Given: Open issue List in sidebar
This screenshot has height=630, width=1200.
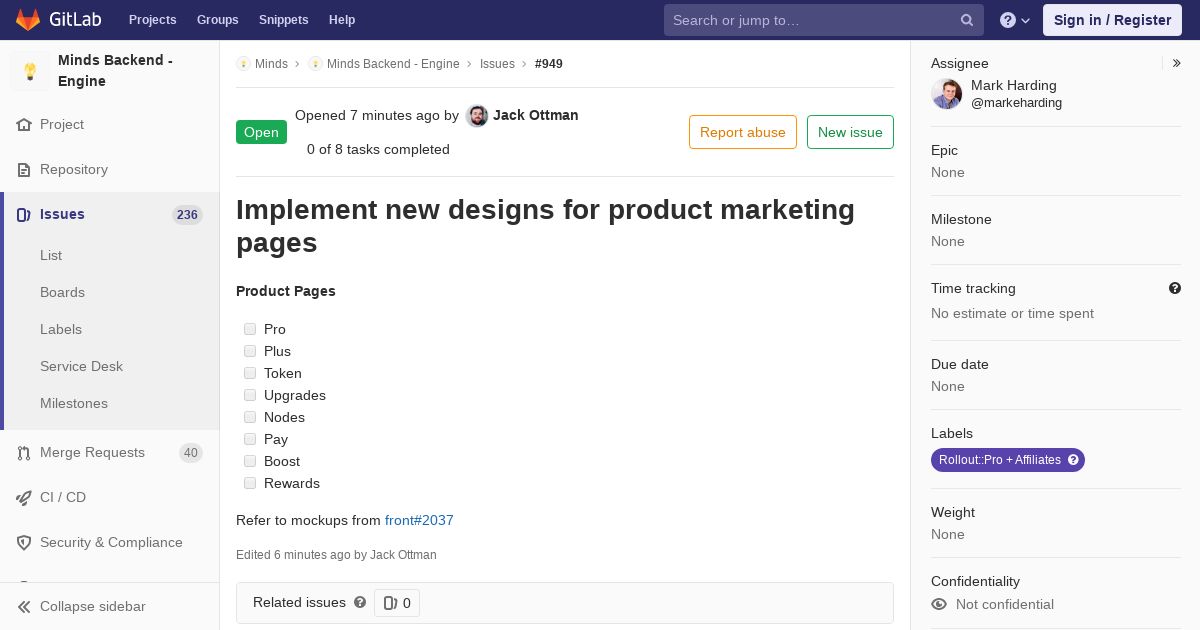Looking at the screenshot, I should (x=51, y=255).
